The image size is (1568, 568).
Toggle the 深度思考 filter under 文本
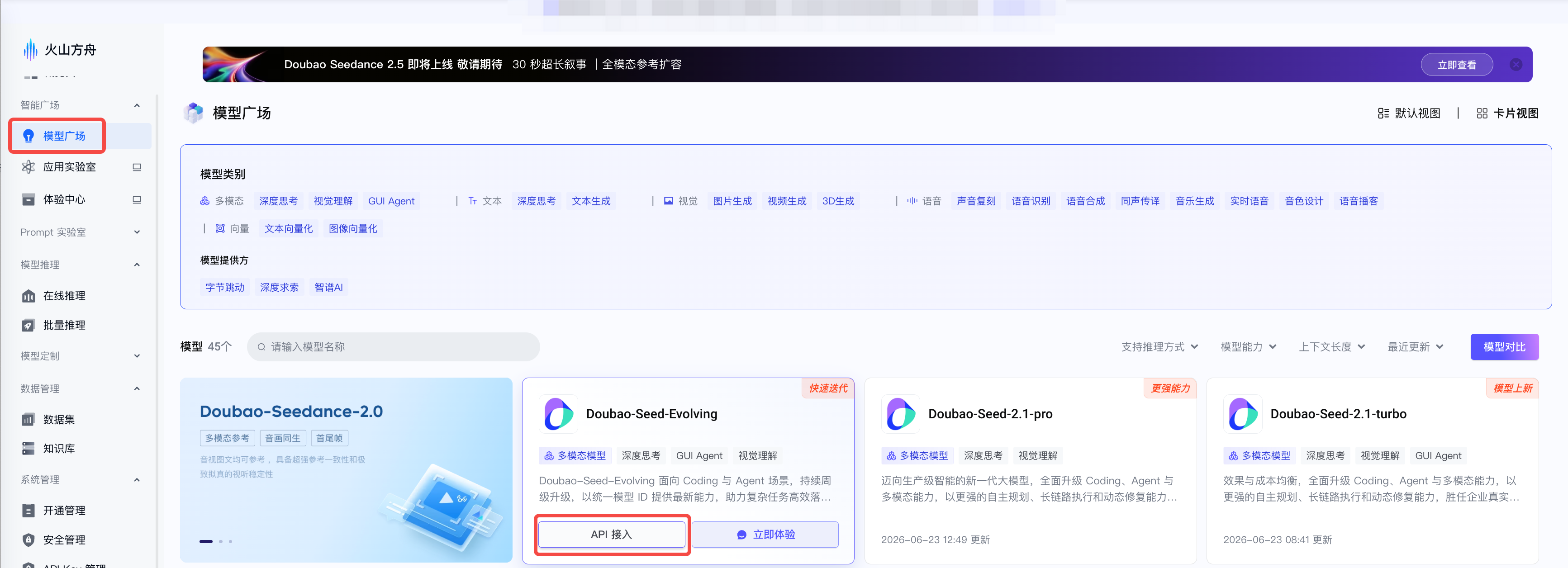(x=536, y=201)
